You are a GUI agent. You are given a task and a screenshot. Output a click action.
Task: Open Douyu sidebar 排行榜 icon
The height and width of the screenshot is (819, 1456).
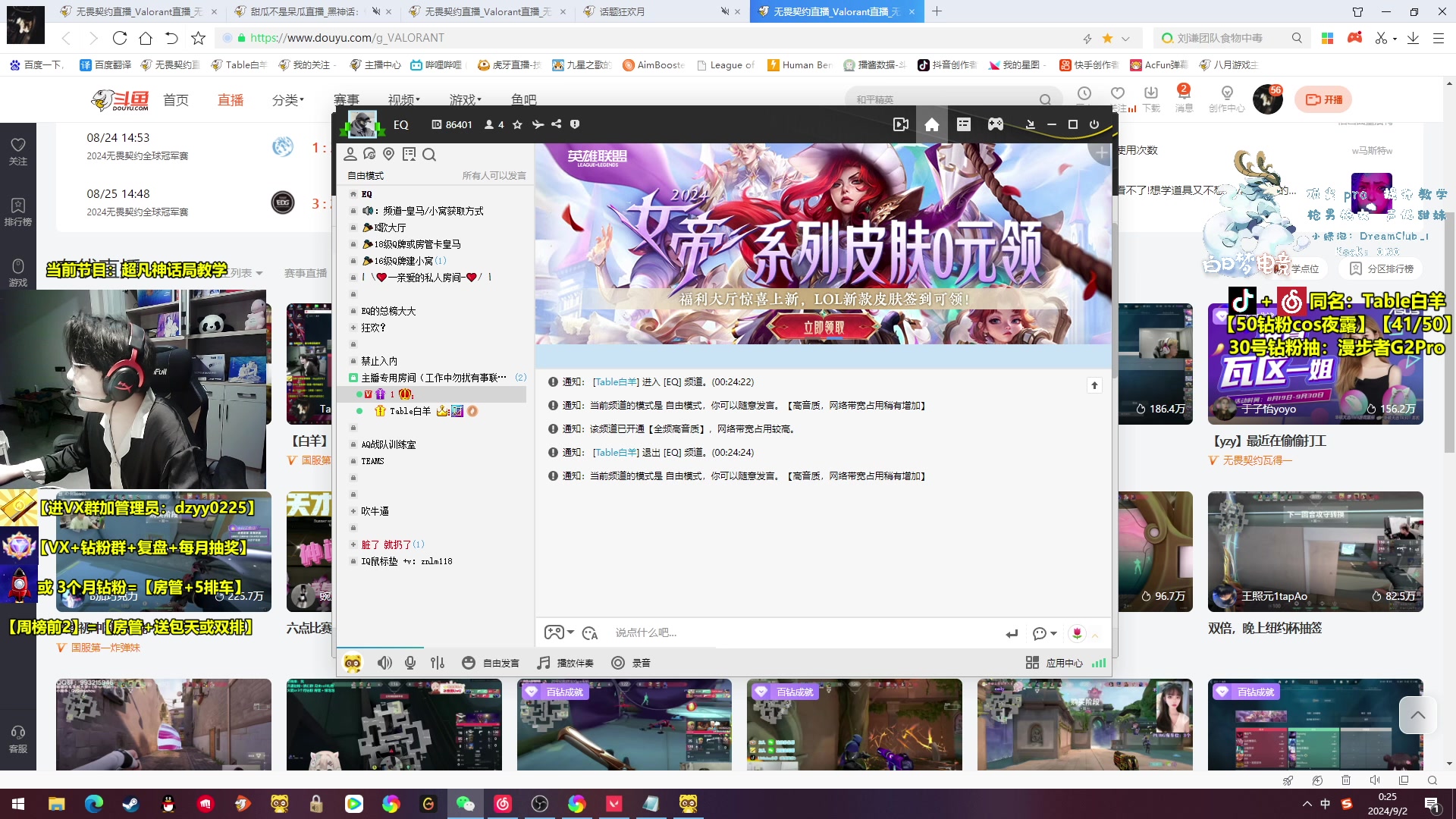[18, 212]
